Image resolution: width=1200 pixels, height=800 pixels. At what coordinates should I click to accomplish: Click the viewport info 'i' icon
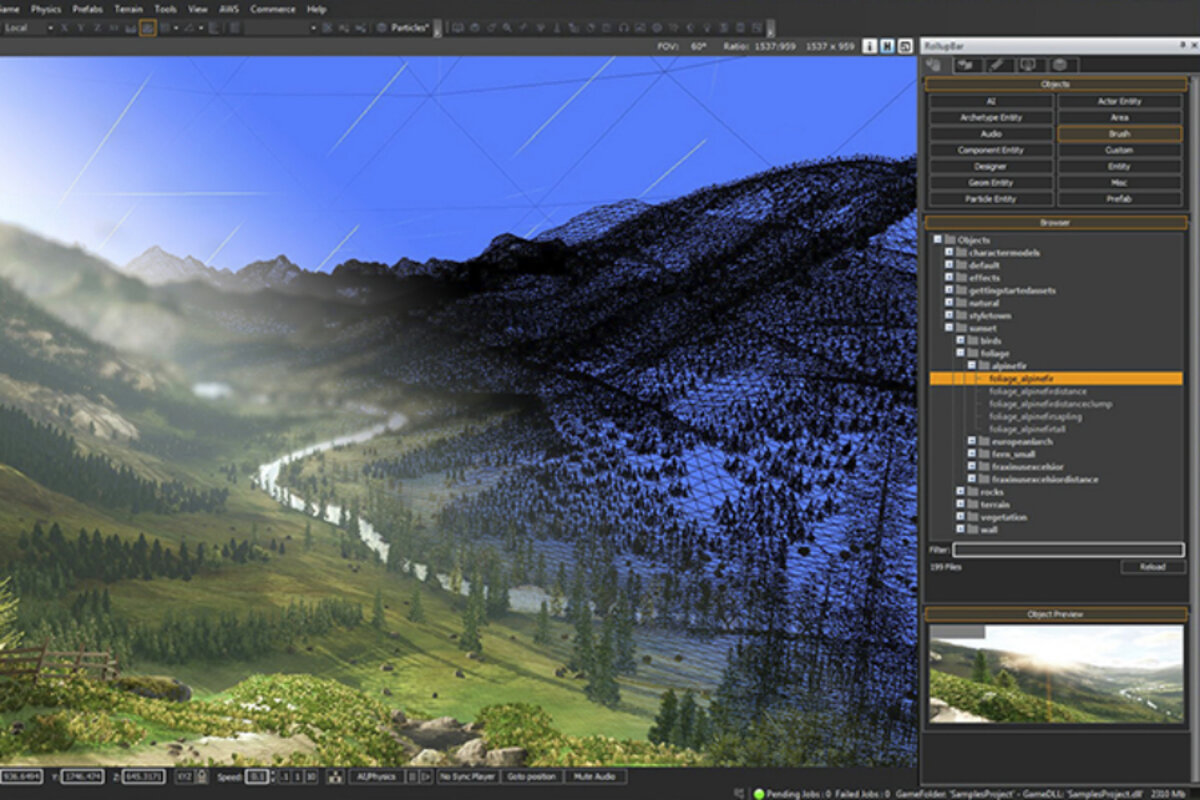tap(869, 46)
